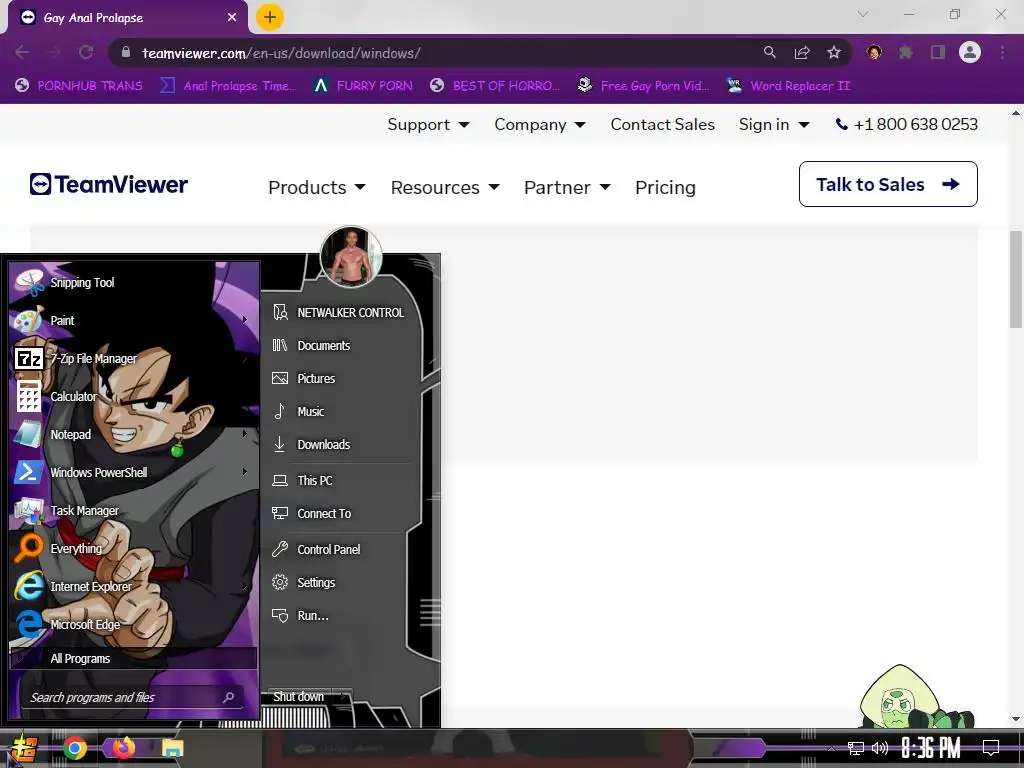1024x768 pixels.
Task: Open Chrome's three-dot menu
Action: tap(1002, 52)
